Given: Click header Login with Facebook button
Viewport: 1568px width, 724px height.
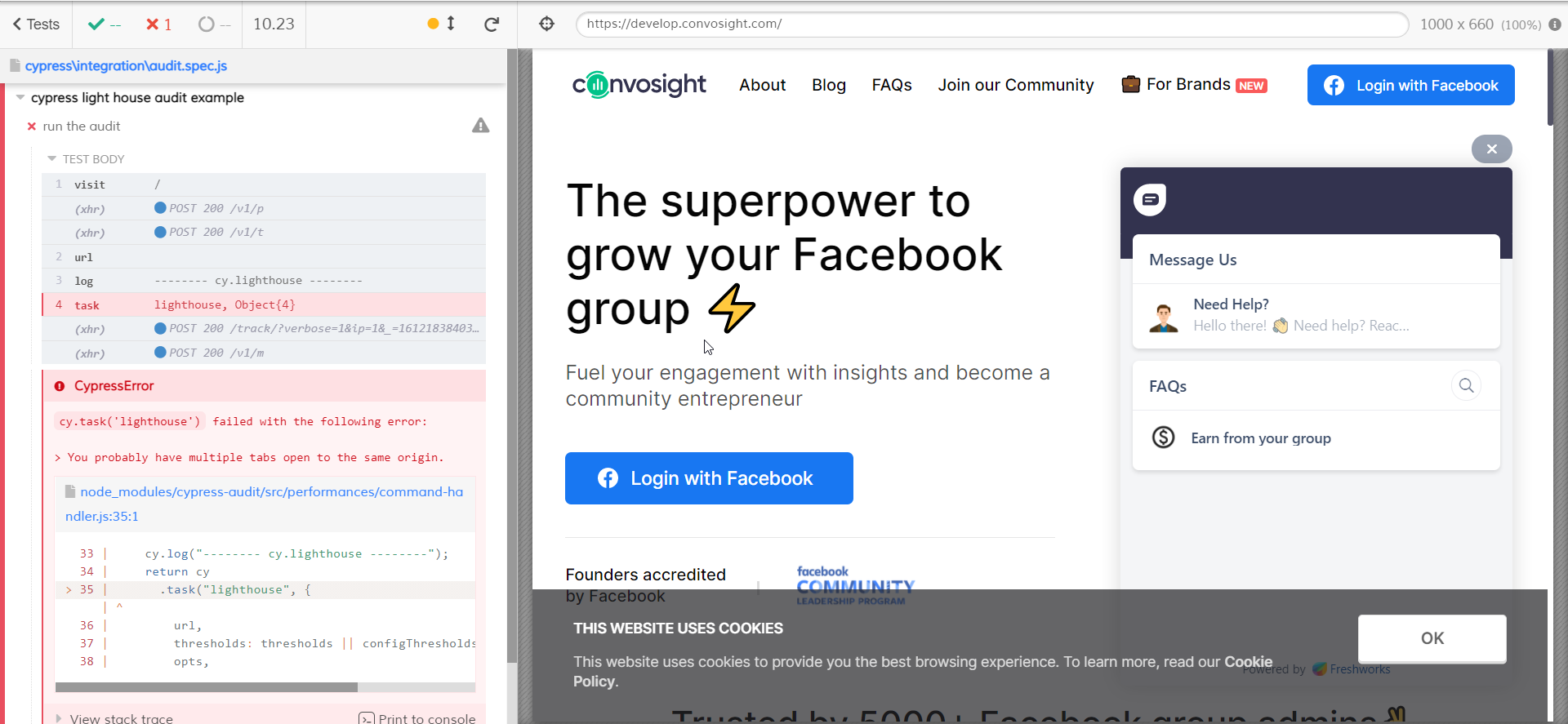Looking at the screenshot, I should click(x=1410, y=85).
